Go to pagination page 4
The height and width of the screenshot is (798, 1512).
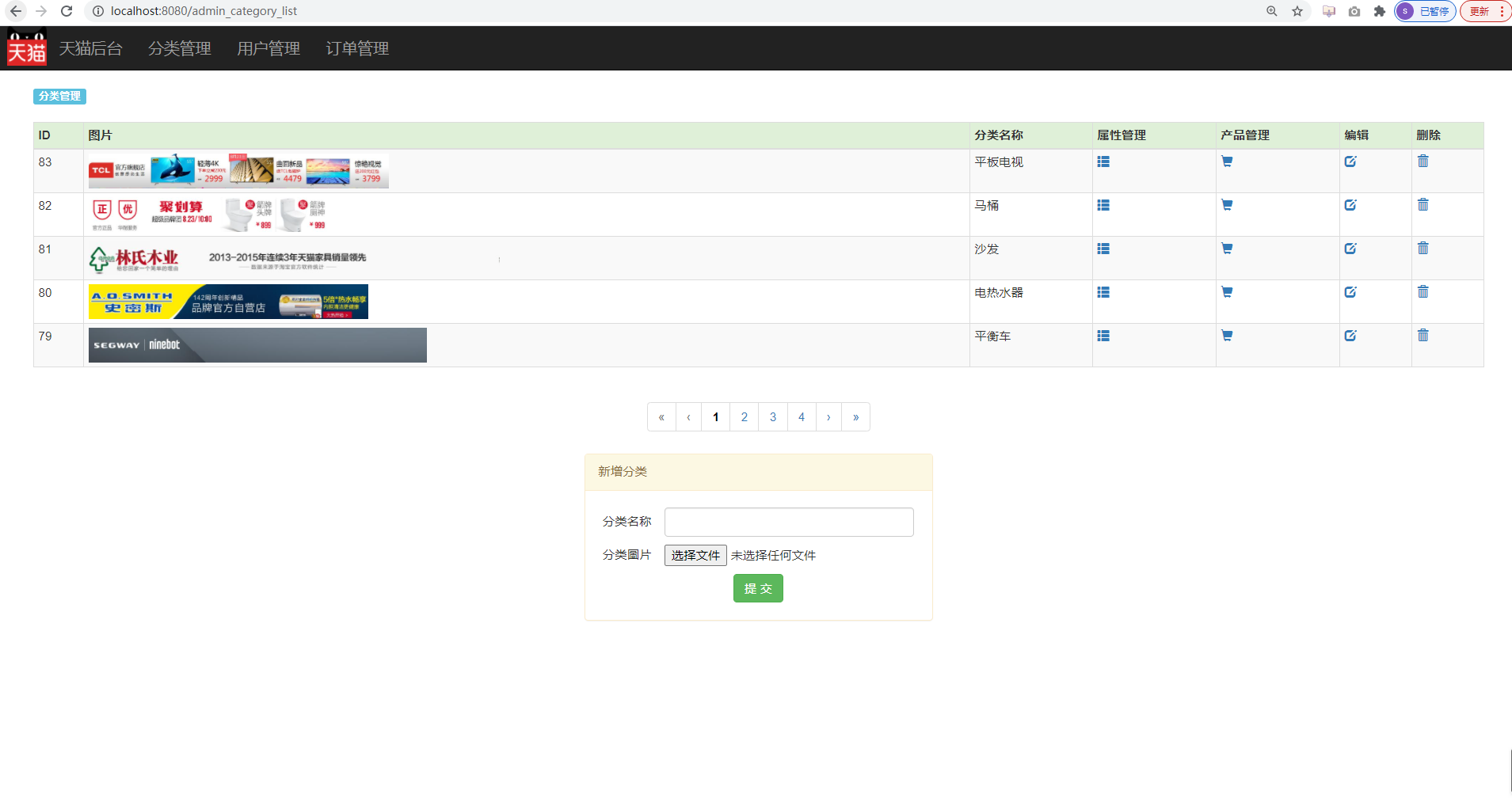coord(802,417)
